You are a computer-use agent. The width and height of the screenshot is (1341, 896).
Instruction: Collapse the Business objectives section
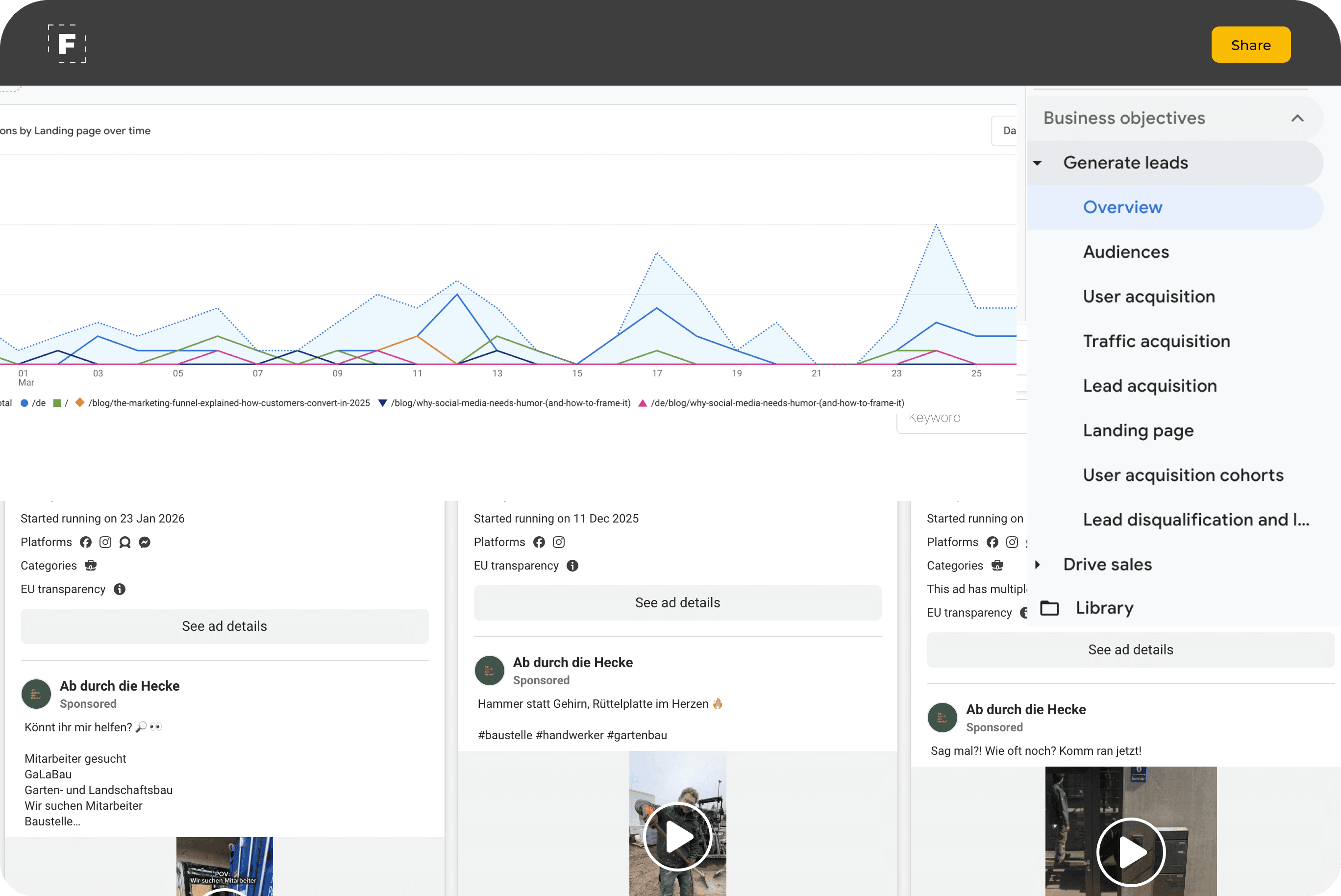pos(1297,118)
